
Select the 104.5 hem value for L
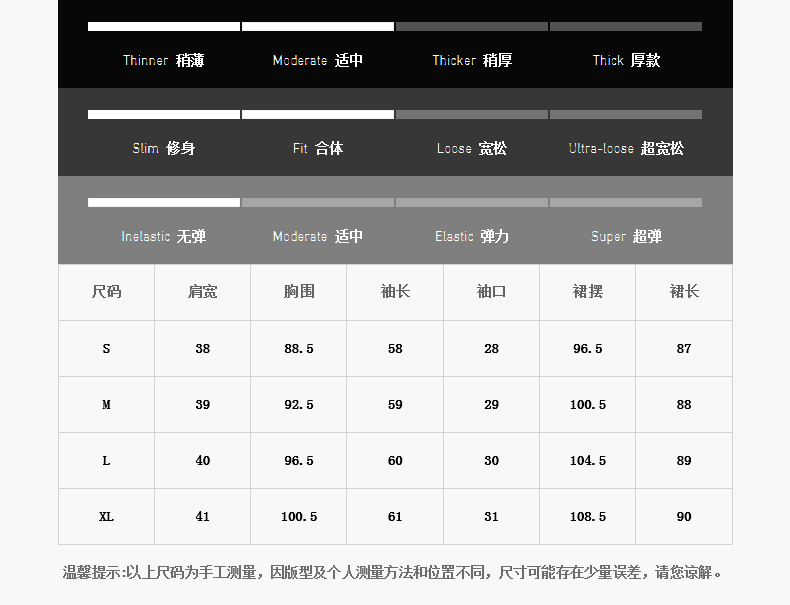click(588, 461)
